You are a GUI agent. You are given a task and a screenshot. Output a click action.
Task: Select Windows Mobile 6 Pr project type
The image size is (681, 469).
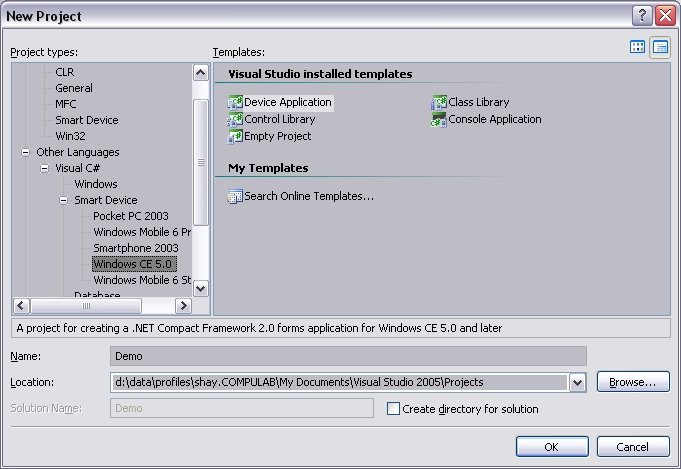[x=142, y=232]
